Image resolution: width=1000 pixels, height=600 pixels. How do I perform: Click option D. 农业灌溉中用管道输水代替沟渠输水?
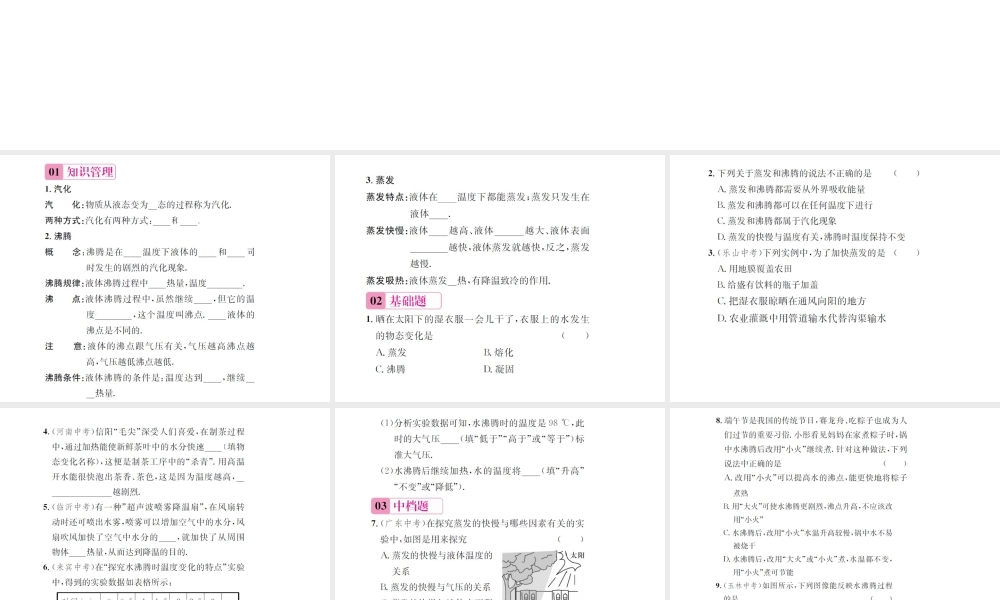tap(802, 318)
